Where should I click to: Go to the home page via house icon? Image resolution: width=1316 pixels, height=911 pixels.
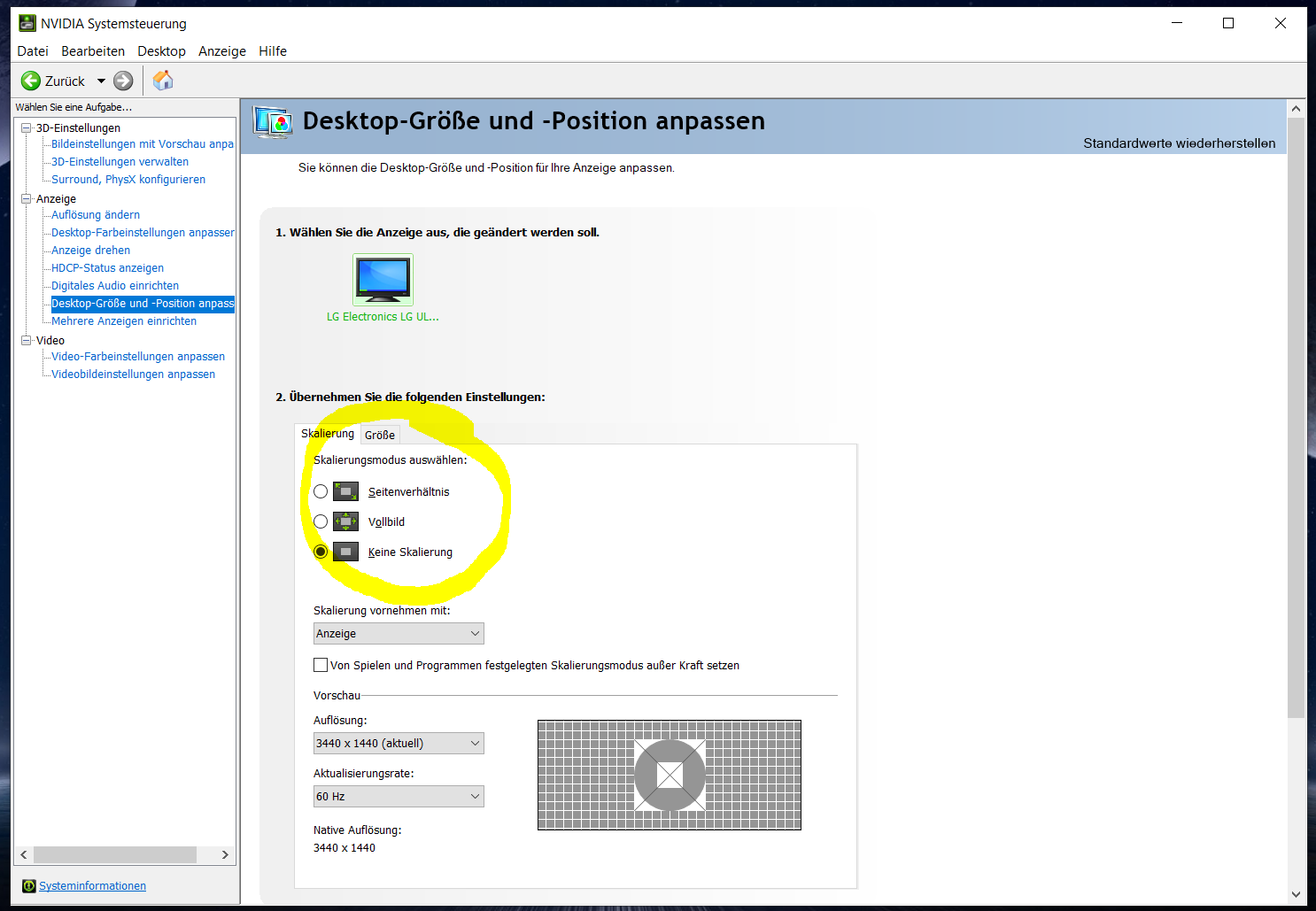tap(163, 81)
